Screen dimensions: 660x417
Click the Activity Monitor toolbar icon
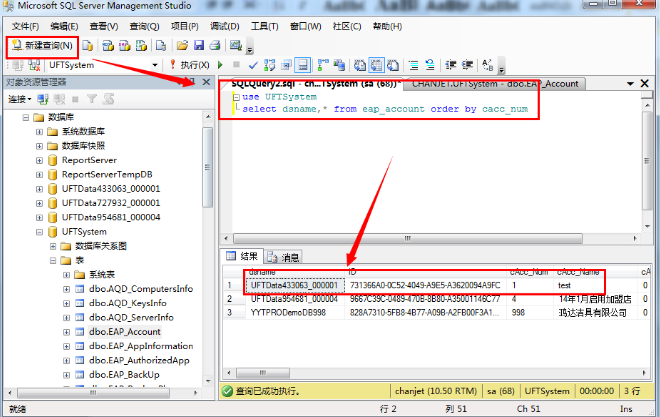tap(235, 45)
